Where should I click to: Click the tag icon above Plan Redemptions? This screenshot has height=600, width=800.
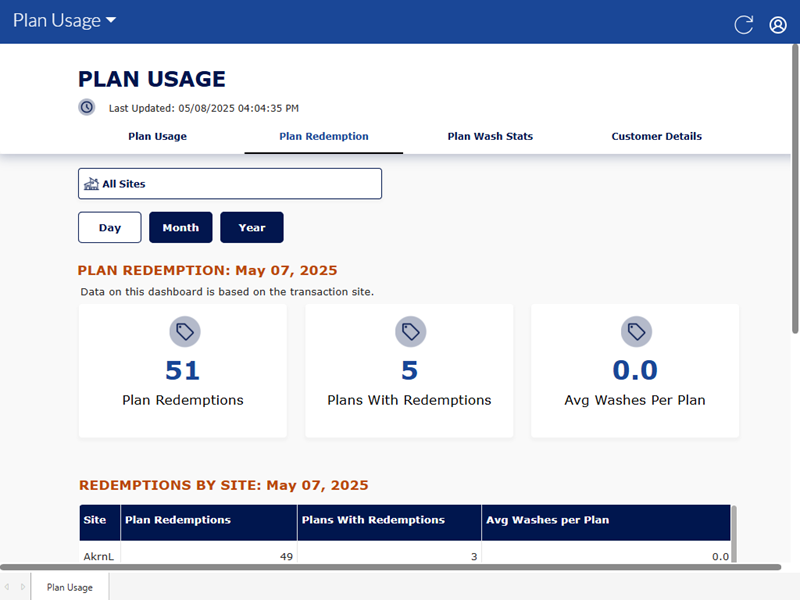click(185, 332)
